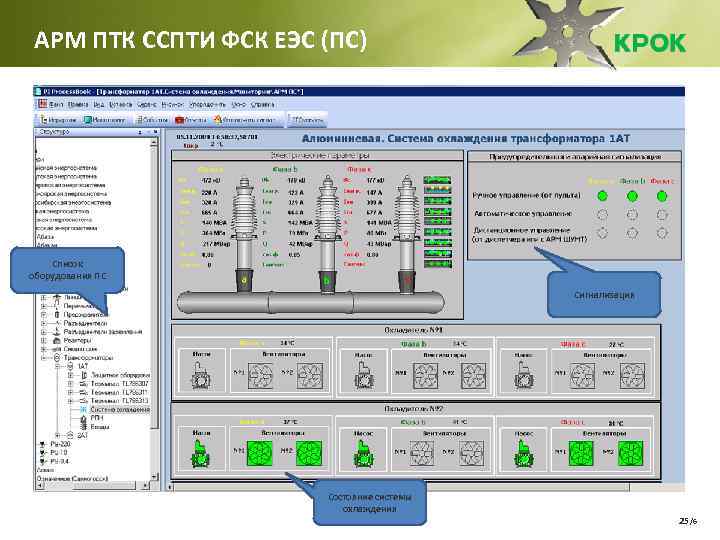
Task: Open the Справка menu
Action: click(263, 105)
